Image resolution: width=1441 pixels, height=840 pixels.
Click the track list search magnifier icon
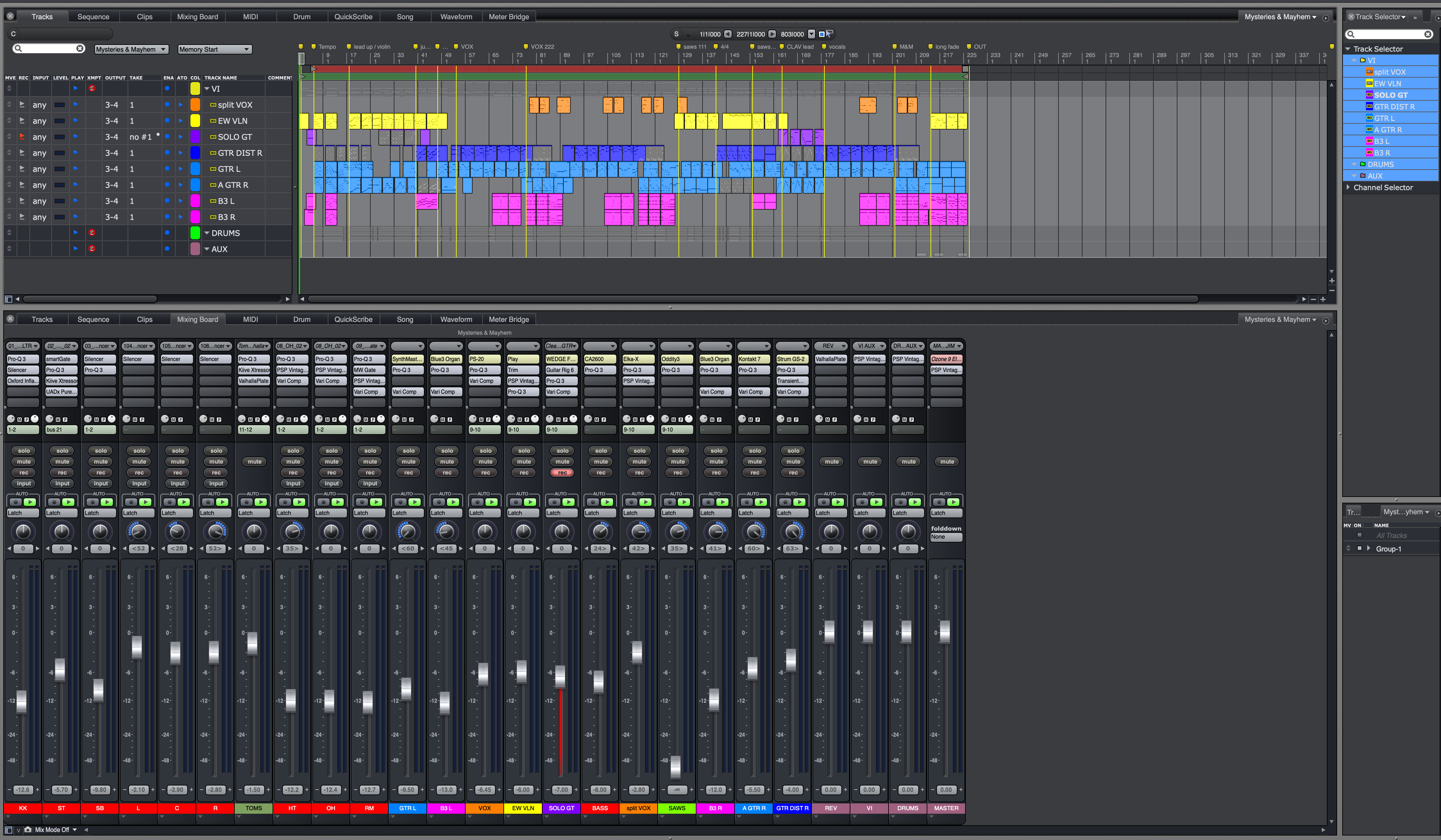(18, 49)
